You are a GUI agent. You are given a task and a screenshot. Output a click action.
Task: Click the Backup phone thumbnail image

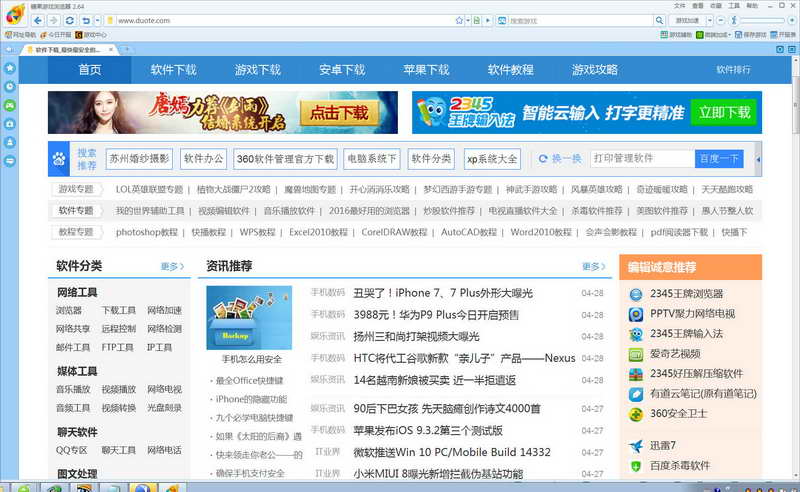point(249,317)
